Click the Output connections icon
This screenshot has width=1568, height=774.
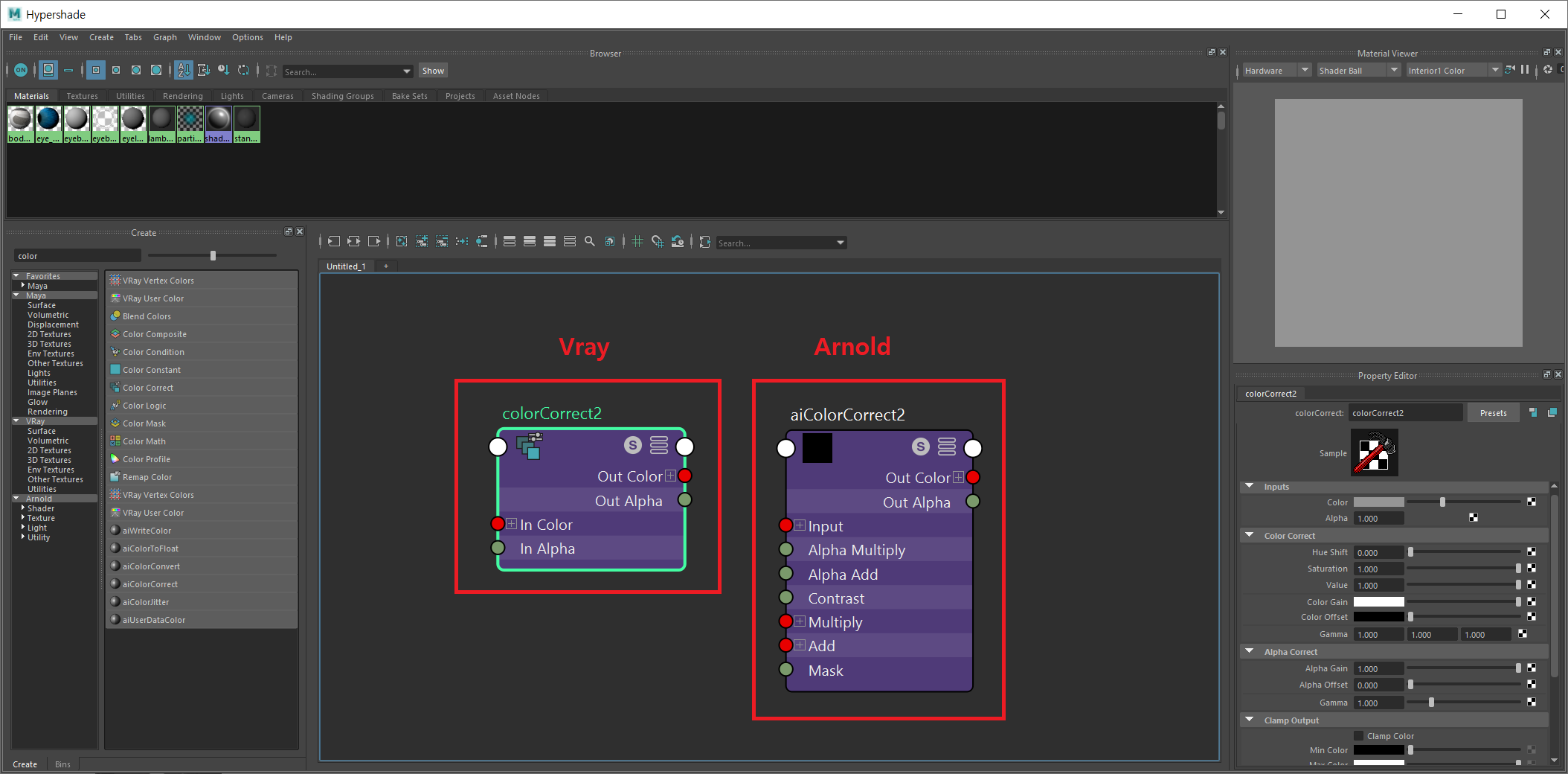point(374,241)
